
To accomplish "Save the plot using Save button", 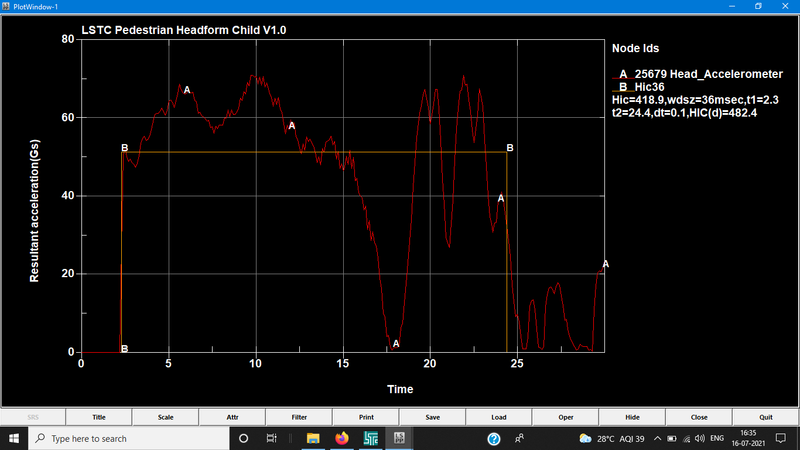I will point(432,417).
